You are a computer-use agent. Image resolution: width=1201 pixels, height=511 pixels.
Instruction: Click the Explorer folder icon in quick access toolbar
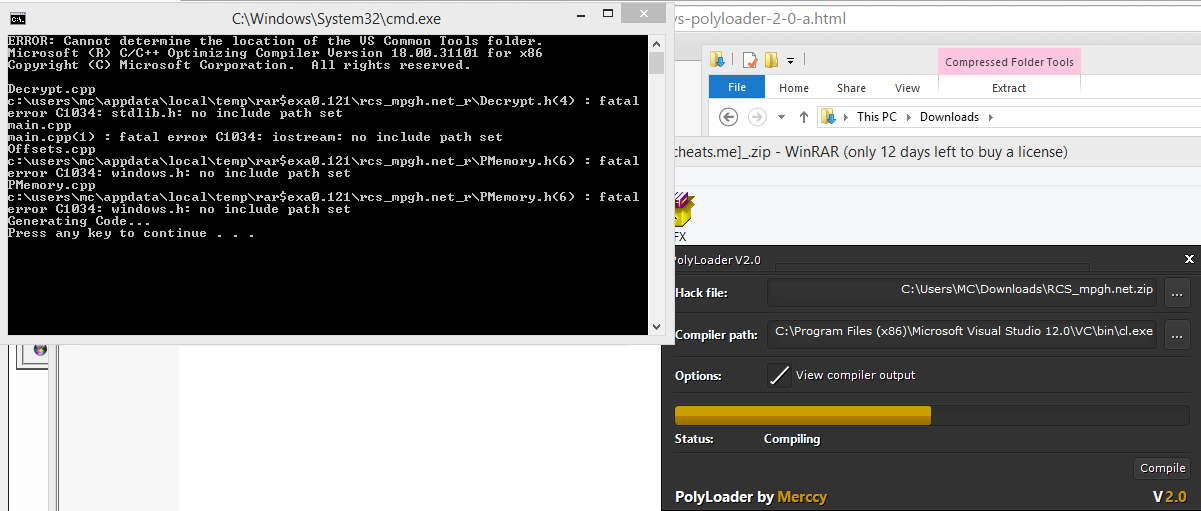(x=717, y=60)
